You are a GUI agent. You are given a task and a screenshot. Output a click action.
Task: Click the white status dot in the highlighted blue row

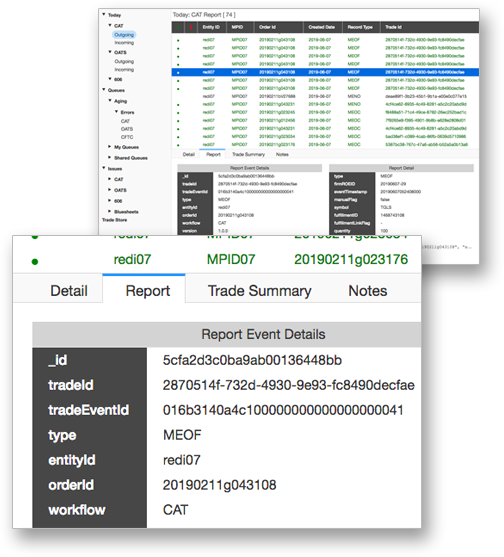tap(178, 72)
